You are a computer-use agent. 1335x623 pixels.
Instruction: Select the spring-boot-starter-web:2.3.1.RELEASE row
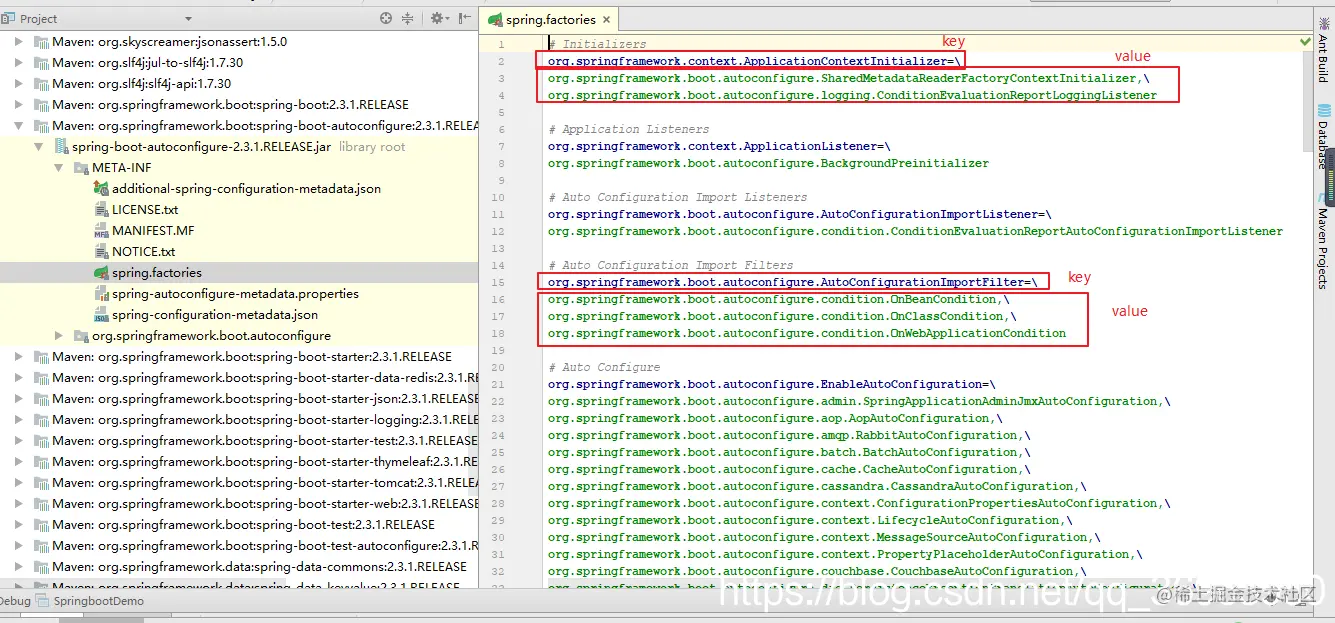click(239, 504)
